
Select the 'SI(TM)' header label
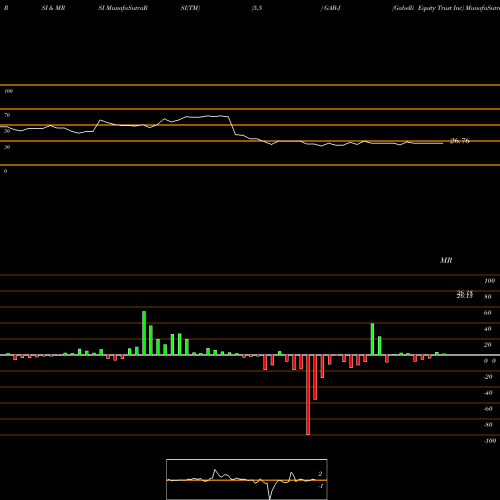click(190, 8)
